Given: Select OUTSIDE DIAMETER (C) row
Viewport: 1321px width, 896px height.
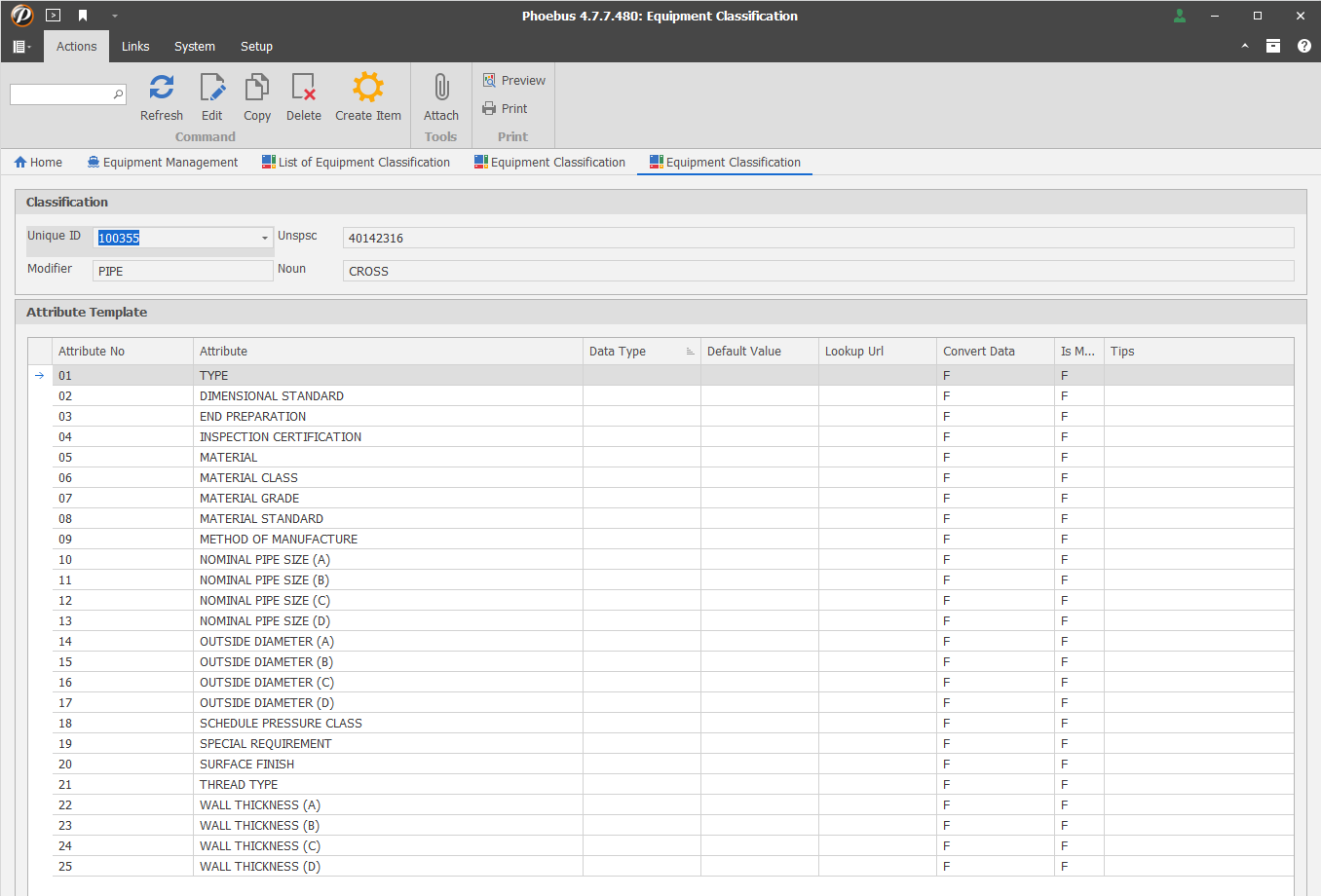Looking at the screenshot, I should pyautogui.click(x=672, y=683).
